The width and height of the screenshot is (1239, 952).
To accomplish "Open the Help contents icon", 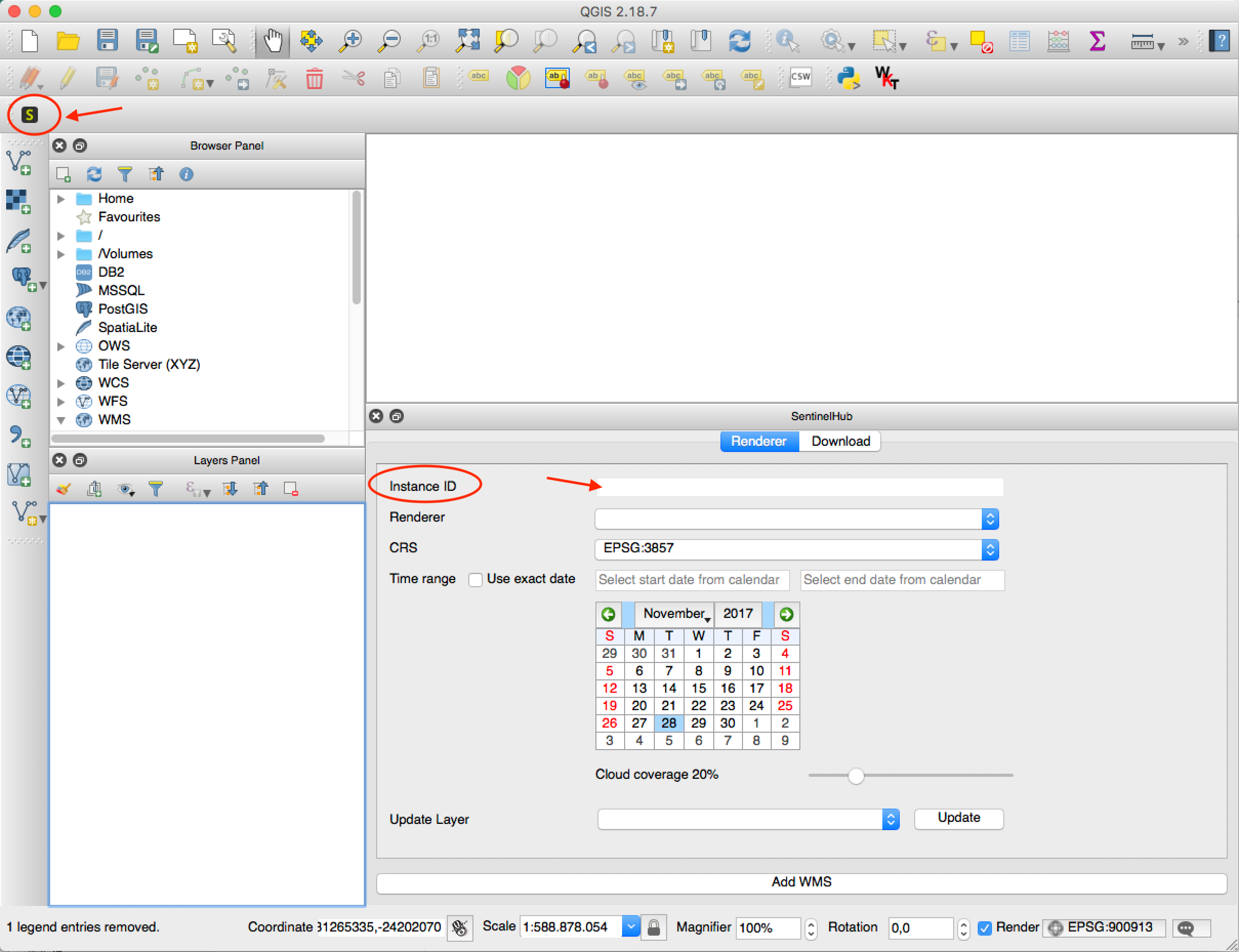I will pyautogui.click(x=1219, y=41).
